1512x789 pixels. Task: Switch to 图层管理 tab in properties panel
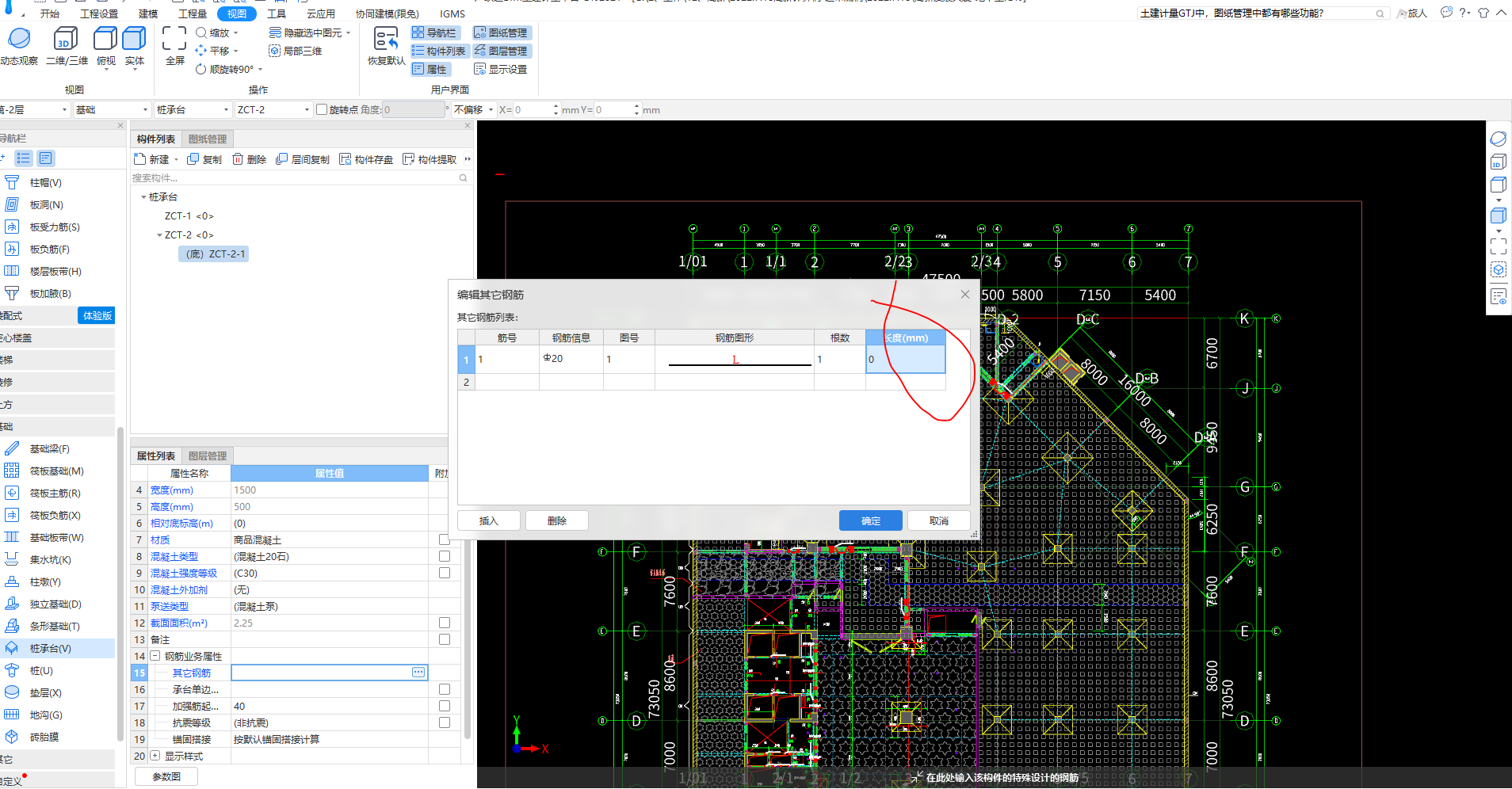tap(208, 455)
